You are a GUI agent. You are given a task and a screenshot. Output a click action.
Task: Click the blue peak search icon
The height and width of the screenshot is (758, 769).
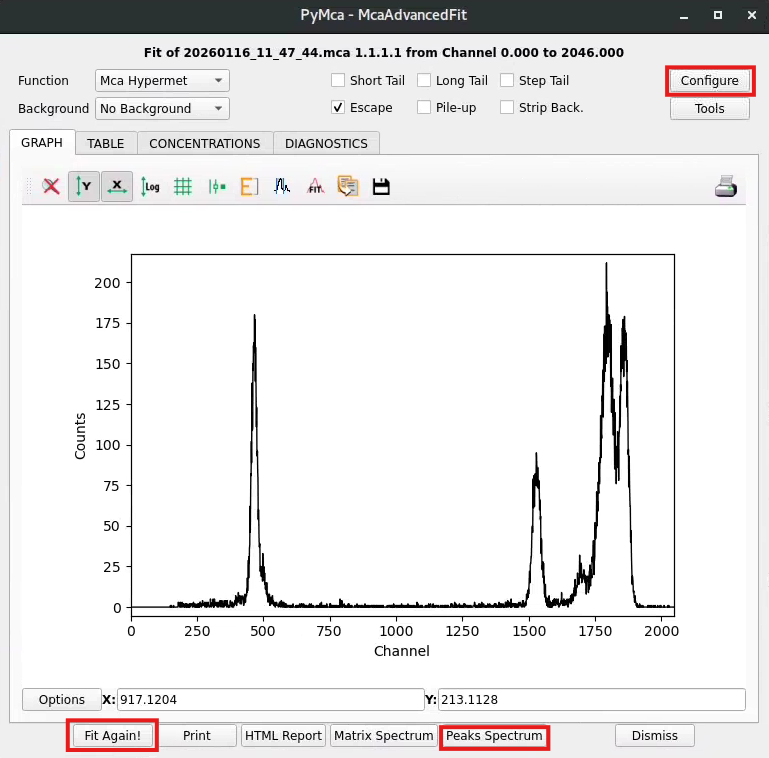(x=282, y=187)
